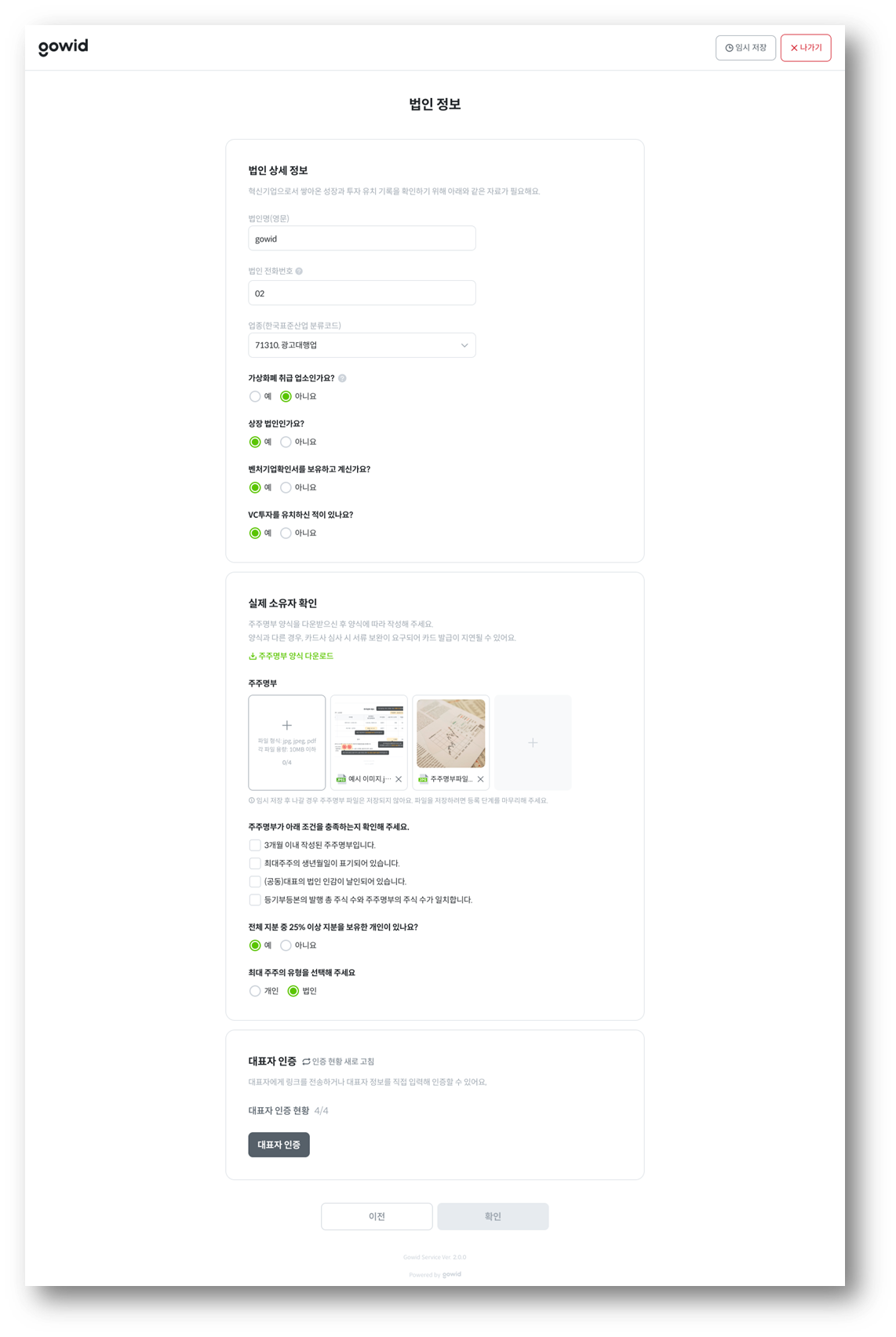Select 개인 for 최대 주주의 유형
896x1337 pixels.
tap(255, 992)
